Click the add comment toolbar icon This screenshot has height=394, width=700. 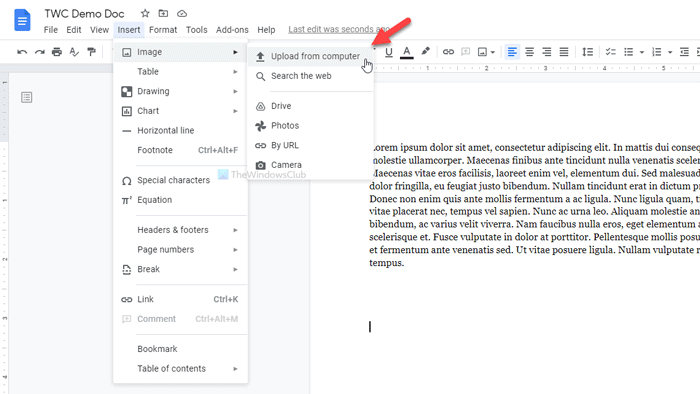click(x=466, y=52)
